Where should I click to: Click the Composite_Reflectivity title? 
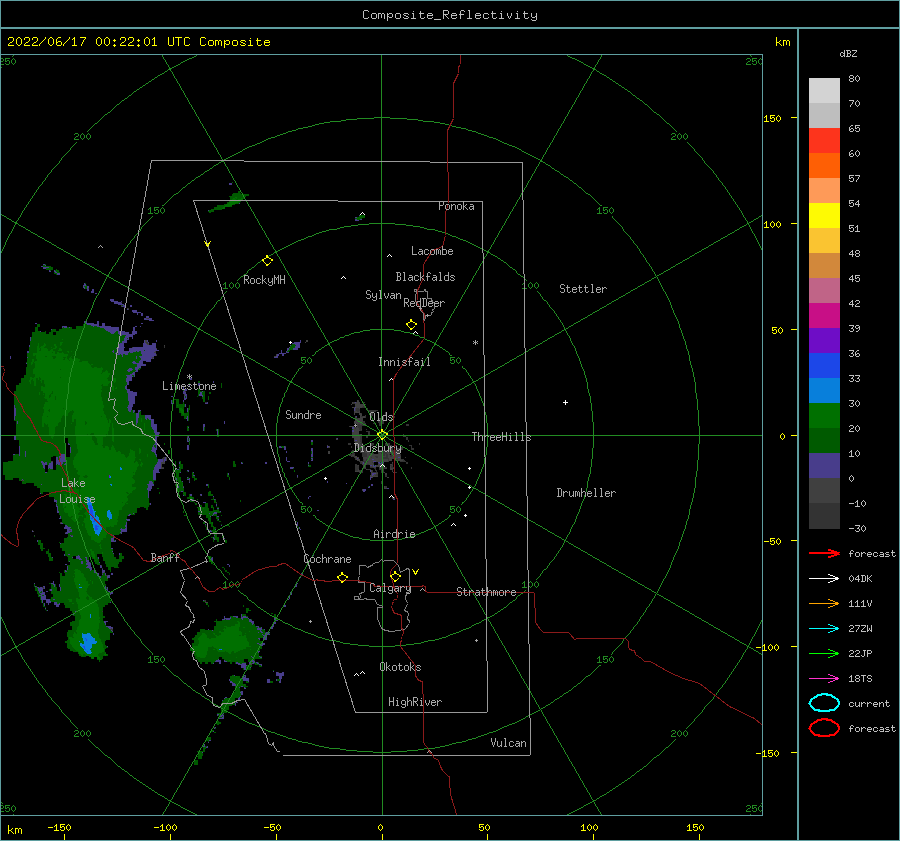[450, 15]
